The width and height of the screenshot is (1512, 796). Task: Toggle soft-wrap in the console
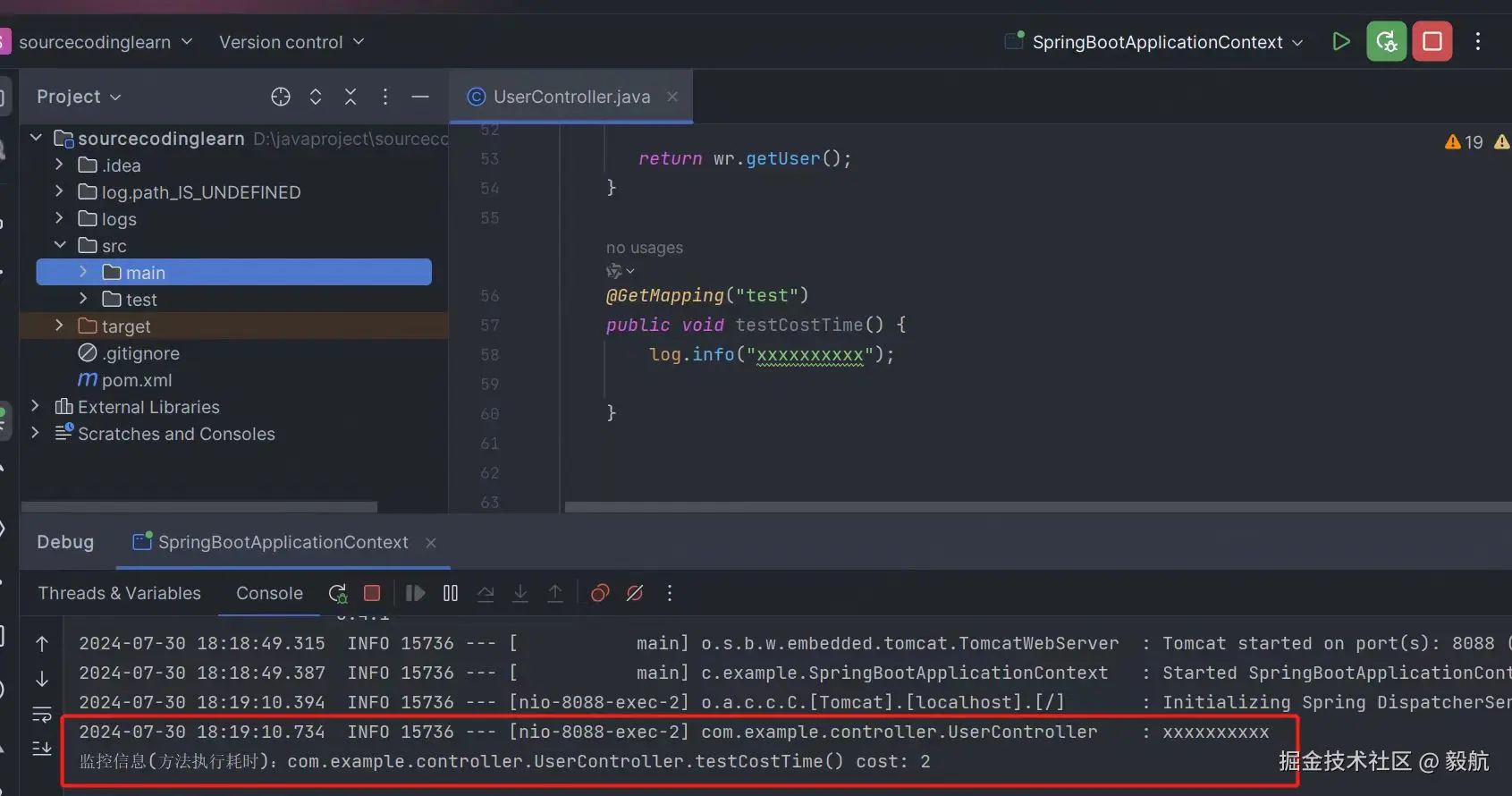click(42, 715)
